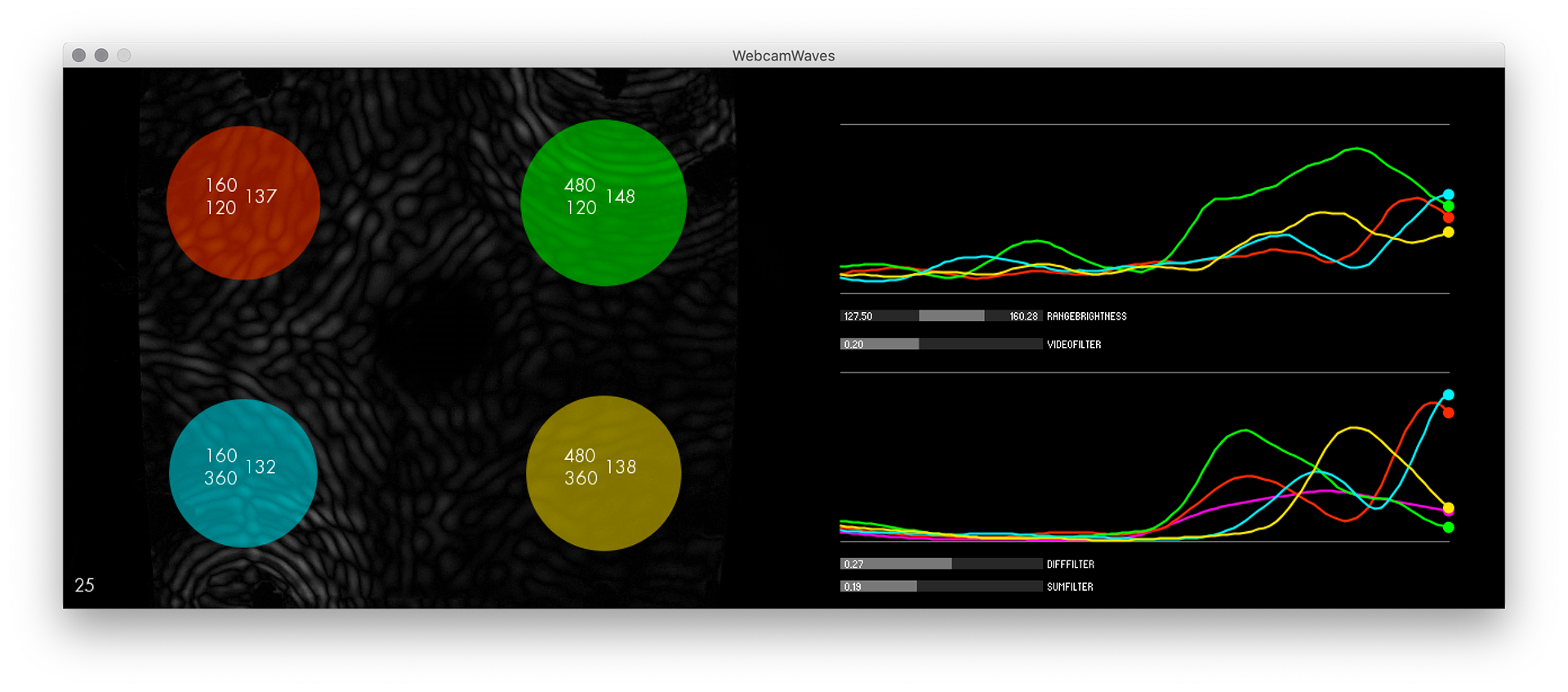Click the red endpoint dot on bottom graph
This screenshot has width=1568, height=692.
click(1448, 413)
